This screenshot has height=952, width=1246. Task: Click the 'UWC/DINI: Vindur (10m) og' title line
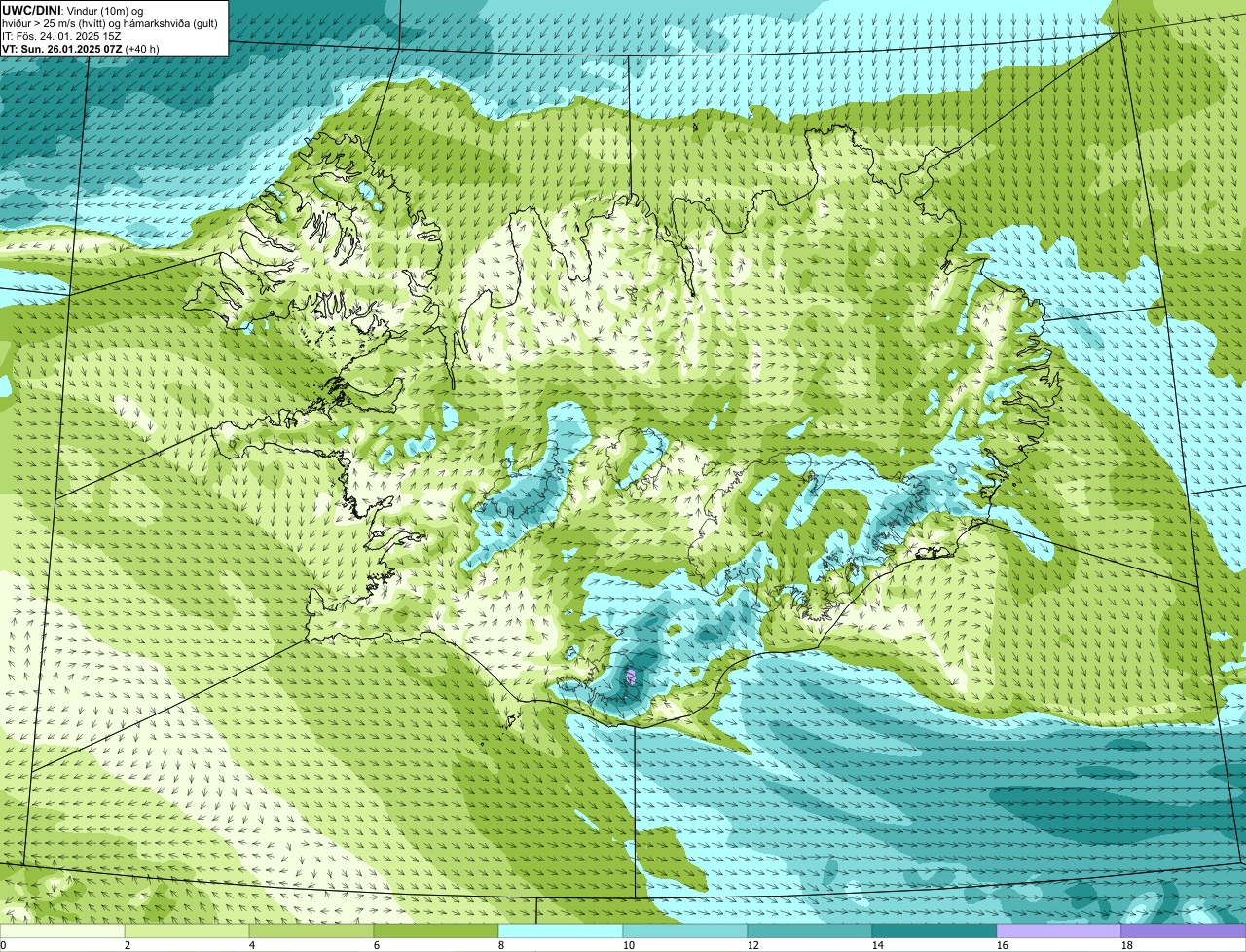[x=73, y=10]
